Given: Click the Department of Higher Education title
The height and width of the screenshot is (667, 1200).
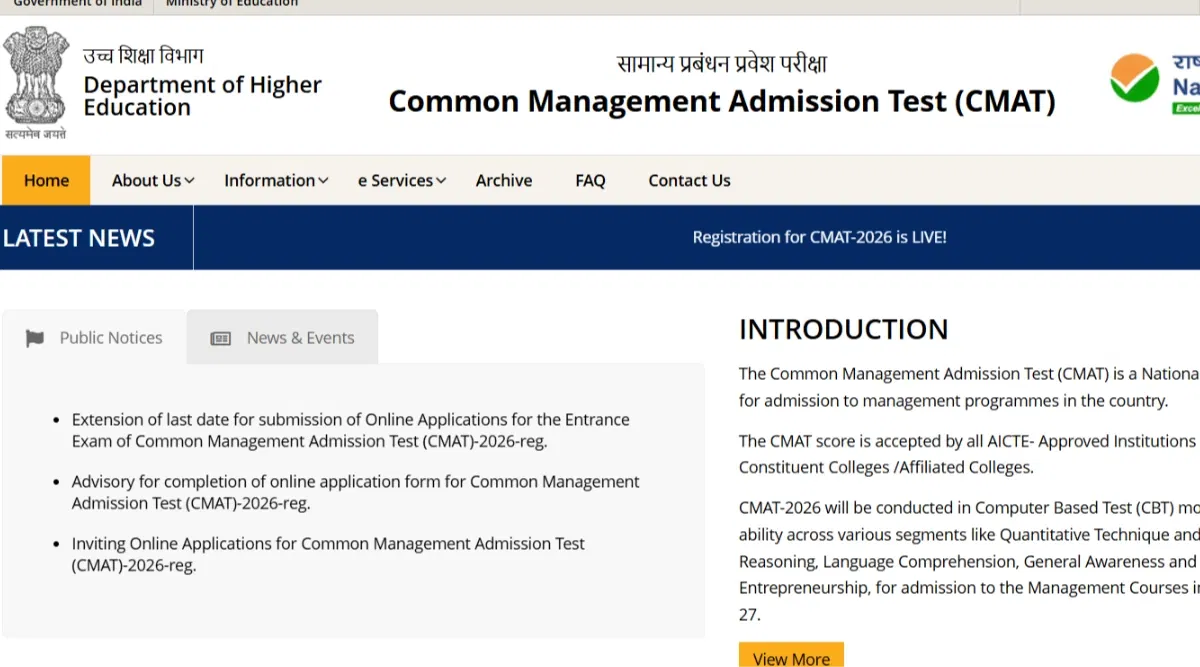Looking at the screenshot, I should coord(202,96).
